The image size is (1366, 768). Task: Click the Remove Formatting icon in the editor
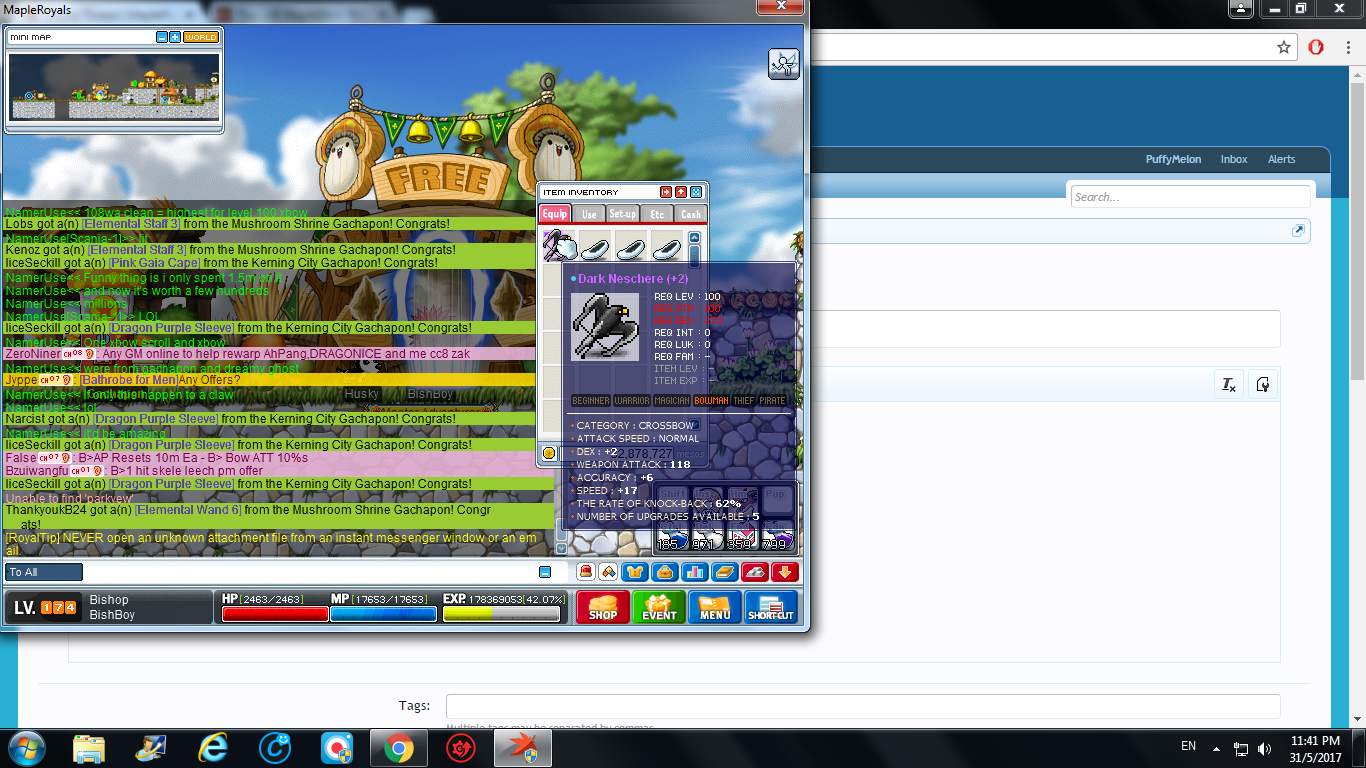(x=1228, y=385)
